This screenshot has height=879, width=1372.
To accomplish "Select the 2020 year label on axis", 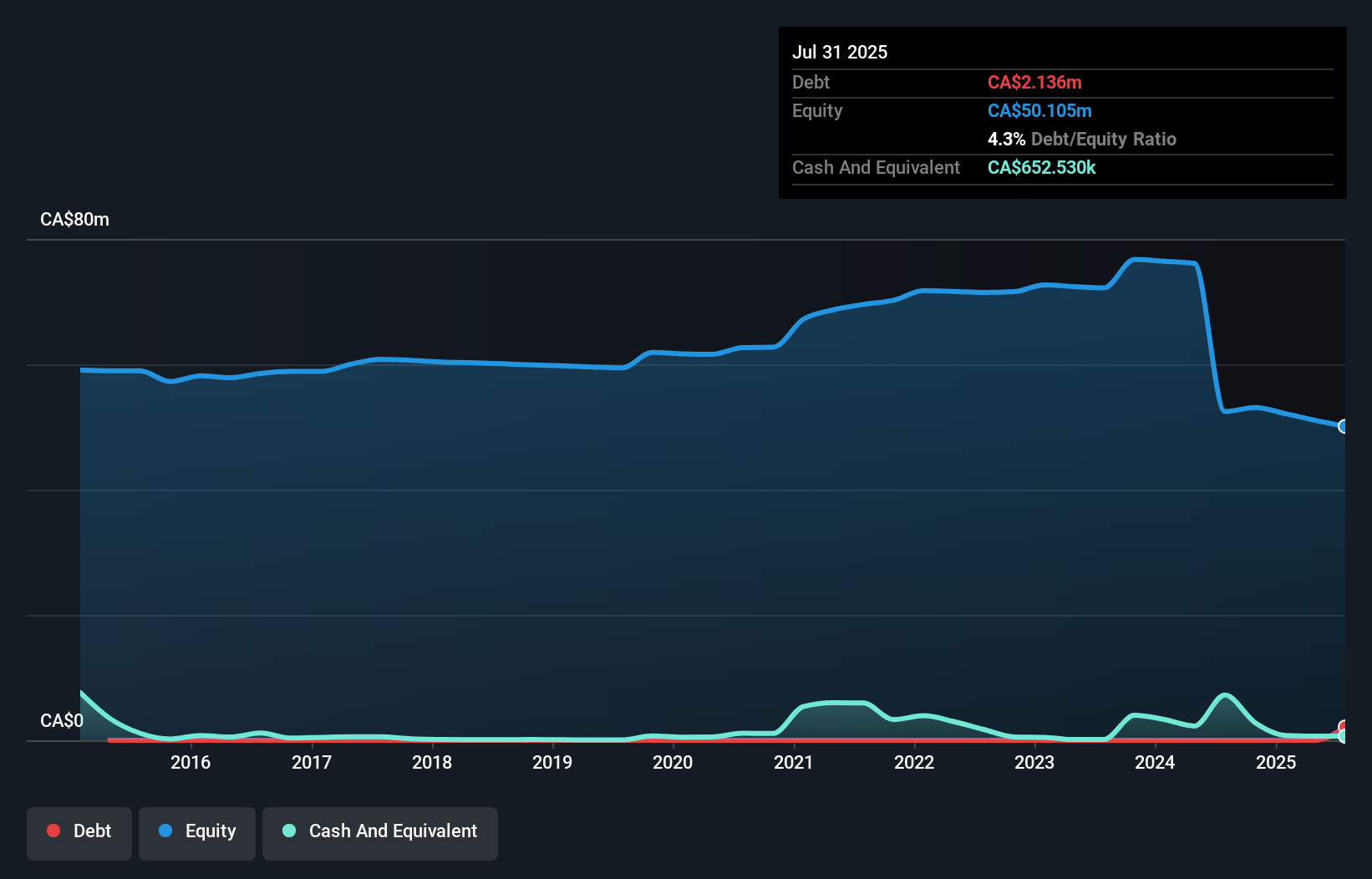I will click(673, 762).
